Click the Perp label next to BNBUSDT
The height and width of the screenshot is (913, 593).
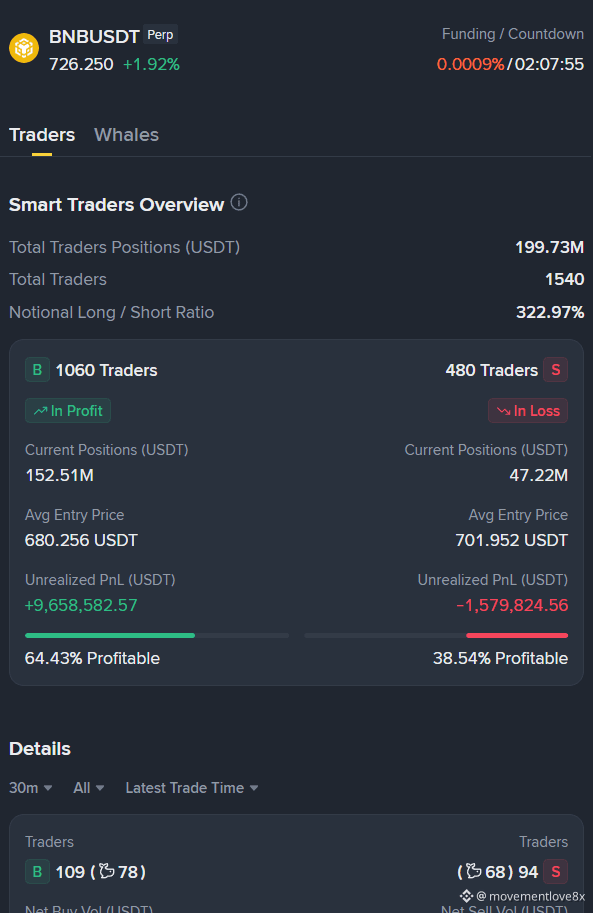[160, 35]
